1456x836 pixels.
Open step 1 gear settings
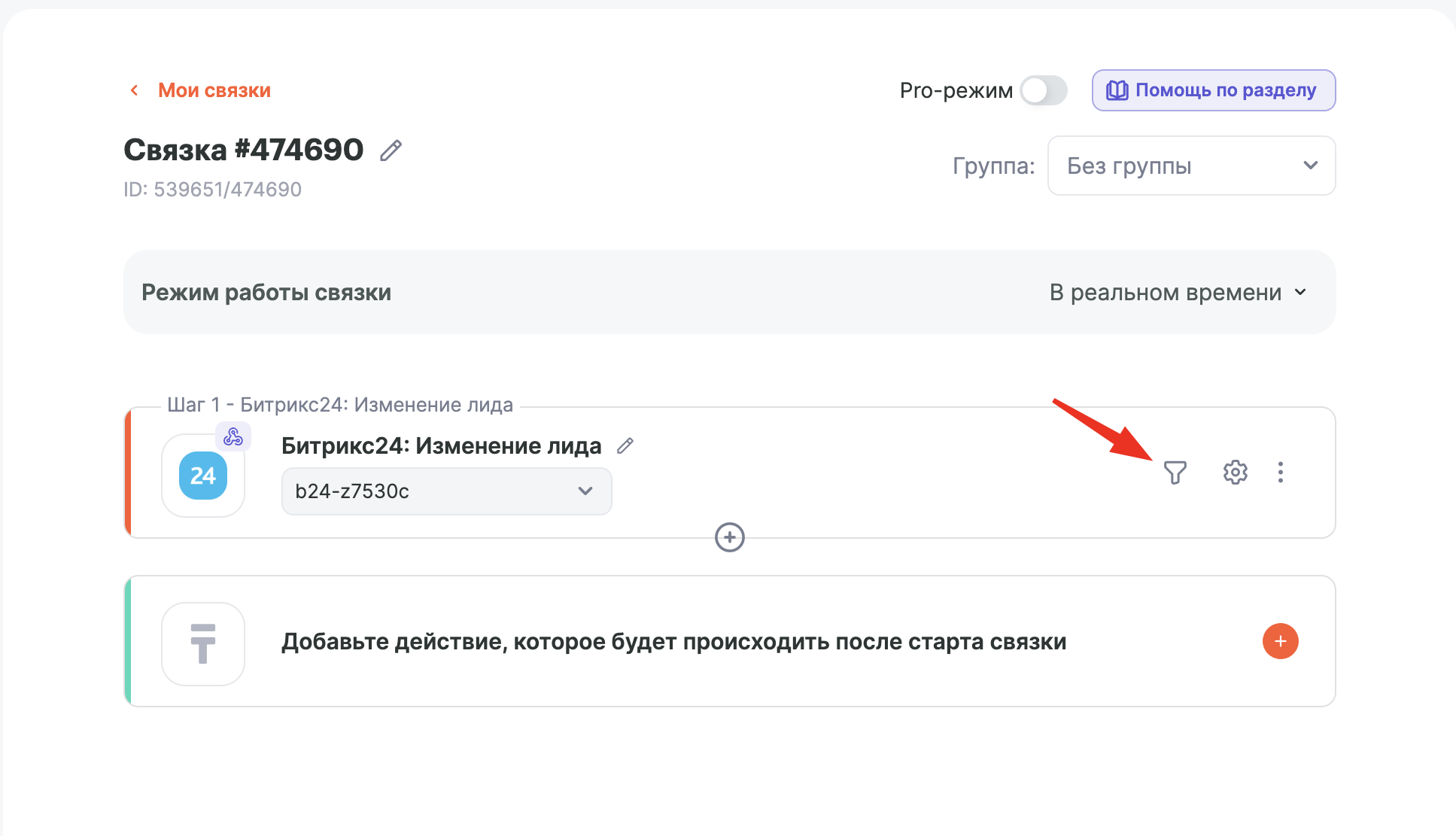click(1235, 473)
